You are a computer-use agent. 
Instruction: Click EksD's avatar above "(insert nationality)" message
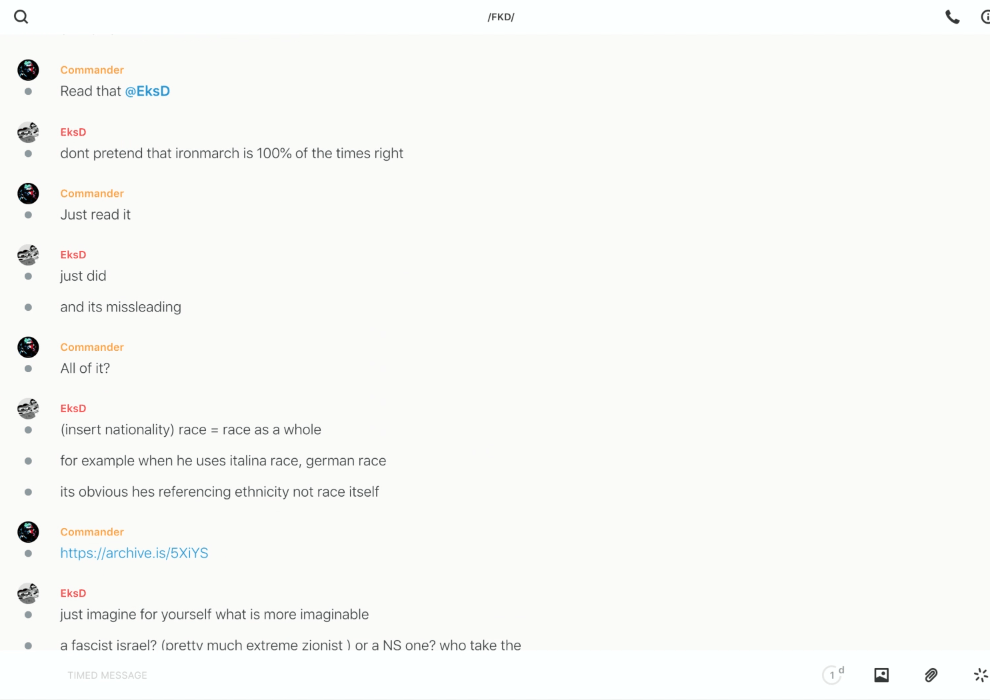[x=28, y=408]
